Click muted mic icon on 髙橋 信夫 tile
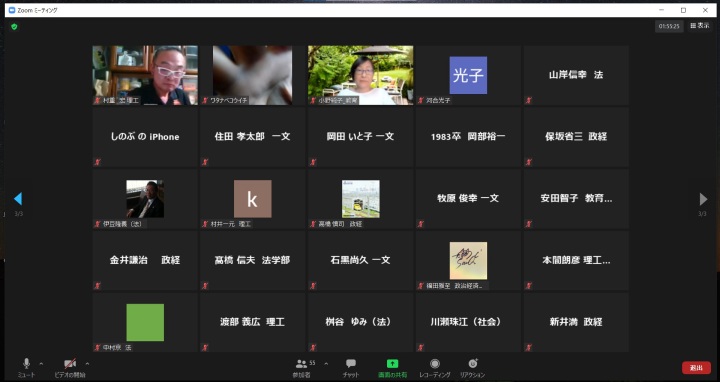The width and height of the screenshot is (720, 382). (x=205, y=286)
